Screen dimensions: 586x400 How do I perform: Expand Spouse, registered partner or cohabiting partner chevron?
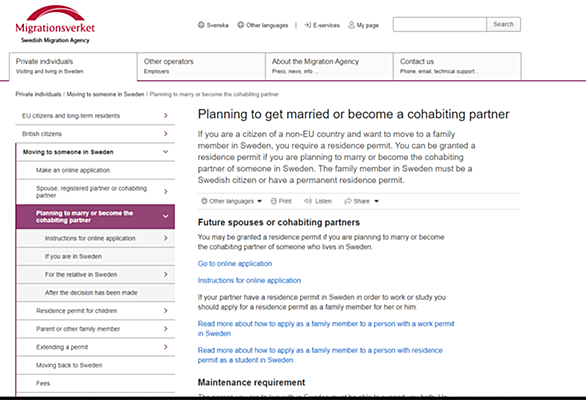pyautogui.click(x=166, y=191)
